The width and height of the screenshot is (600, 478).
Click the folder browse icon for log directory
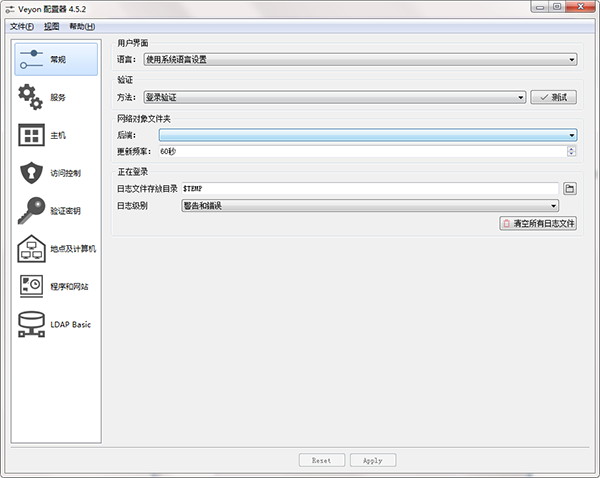(x=570, y=189)
